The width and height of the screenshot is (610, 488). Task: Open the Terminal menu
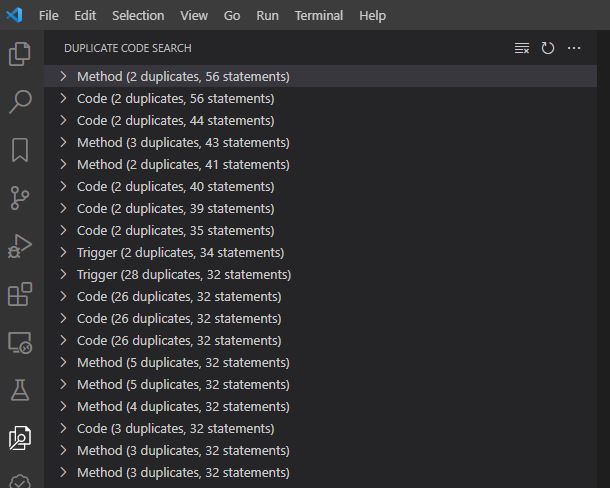click(319, 16)
